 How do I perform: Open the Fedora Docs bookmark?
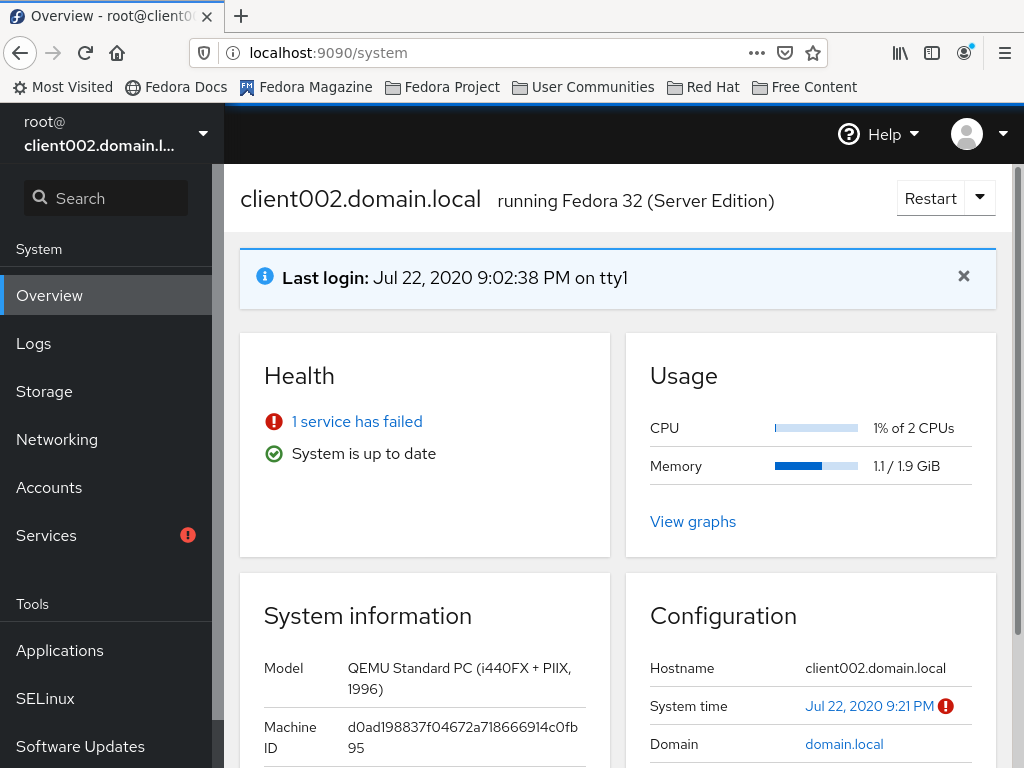(x=176, y=88)
